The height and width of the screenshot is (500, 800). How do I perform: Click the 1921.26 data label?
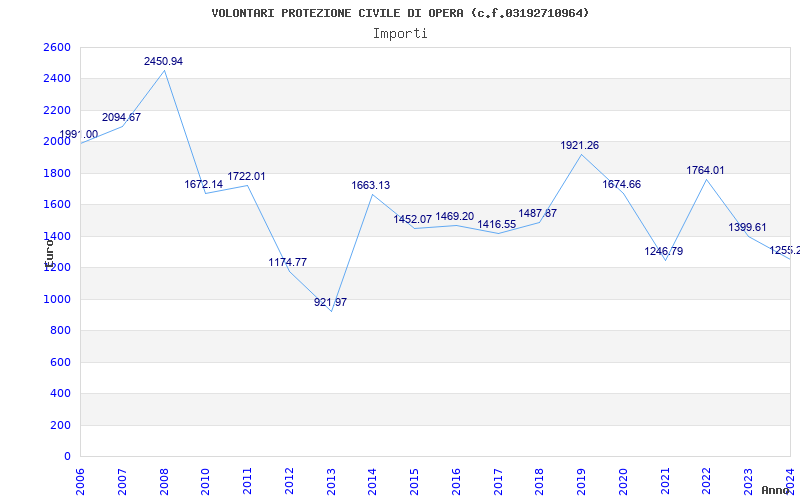tap(580, 145)
